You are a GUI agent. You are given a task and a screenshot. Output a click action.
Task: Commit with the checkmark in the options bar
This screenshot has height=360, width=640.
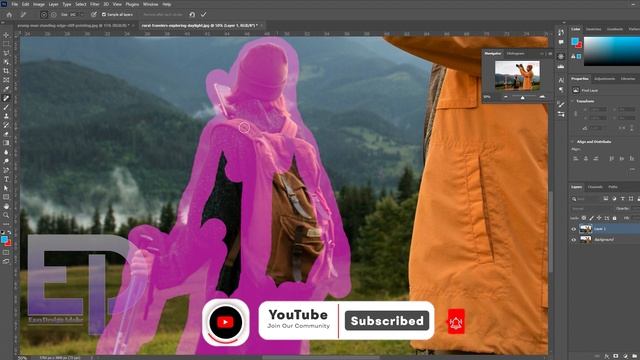pyautogui.click(x=203, y=15)
